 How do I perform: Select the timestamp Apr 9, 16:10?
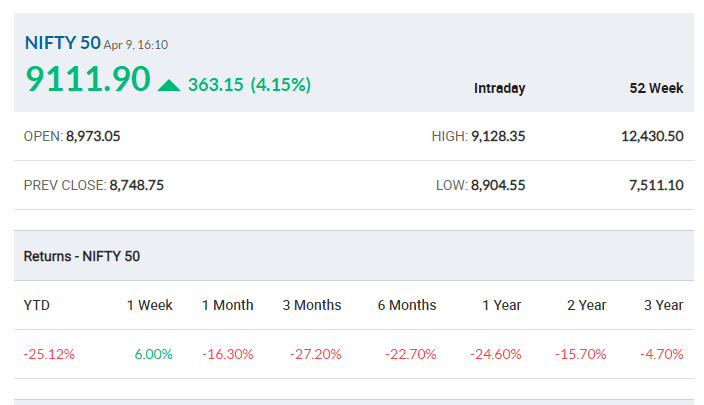(136, 45)
